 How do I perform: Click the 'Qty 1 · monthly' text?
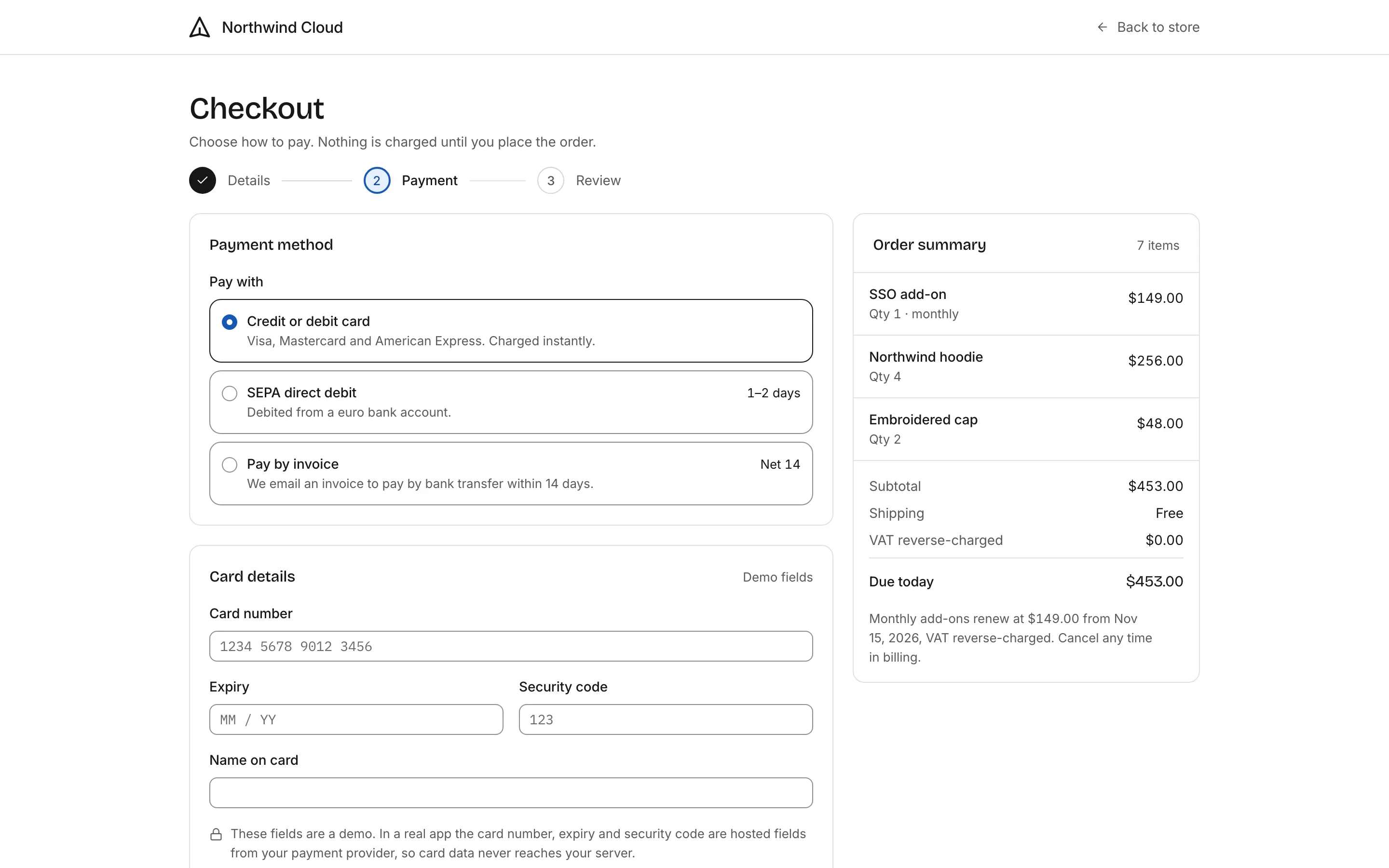tap(914, 314)
